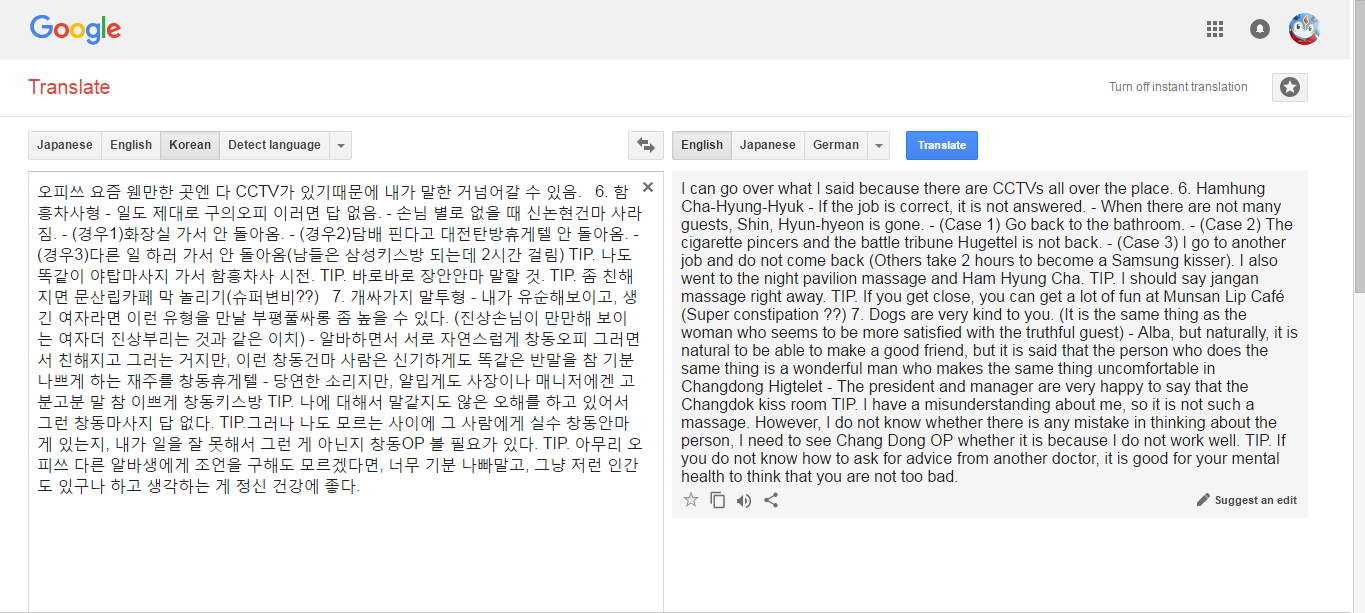Viewport: 1365px width, 613px height.
Task: Open the notifications bell
Action: tap(1260, 29)
